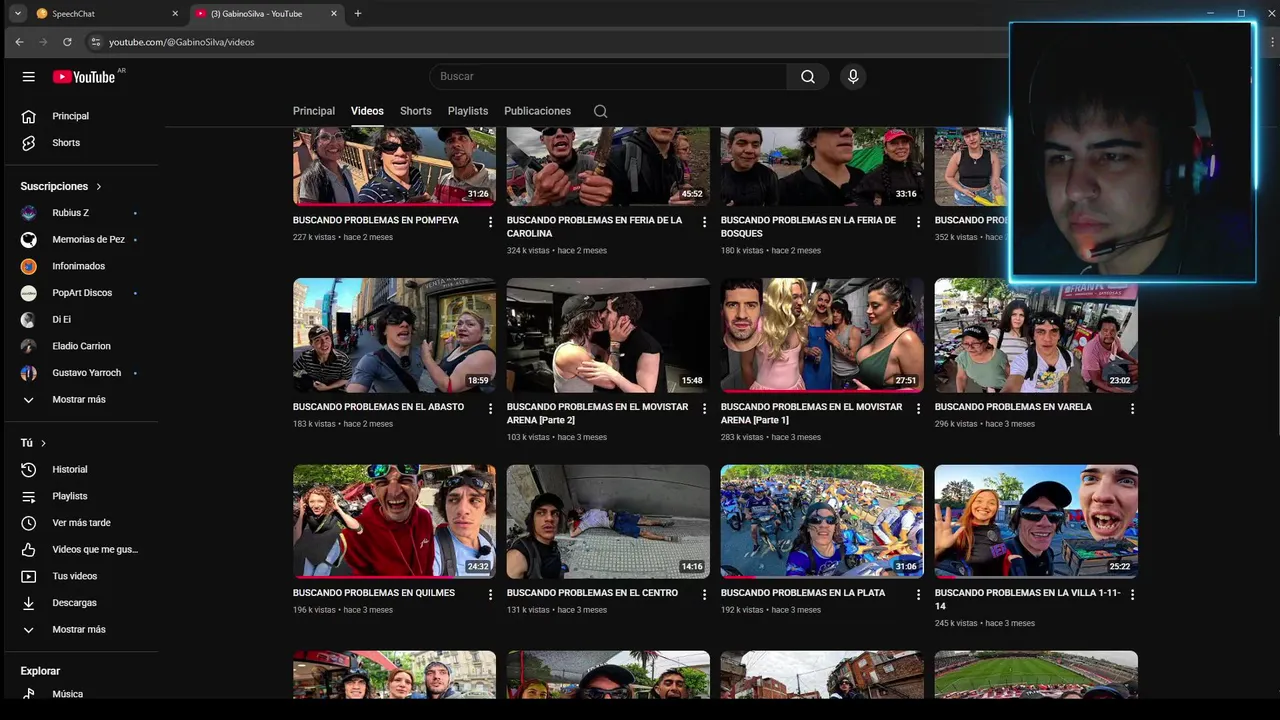Expand Suscripciones section

61,186
